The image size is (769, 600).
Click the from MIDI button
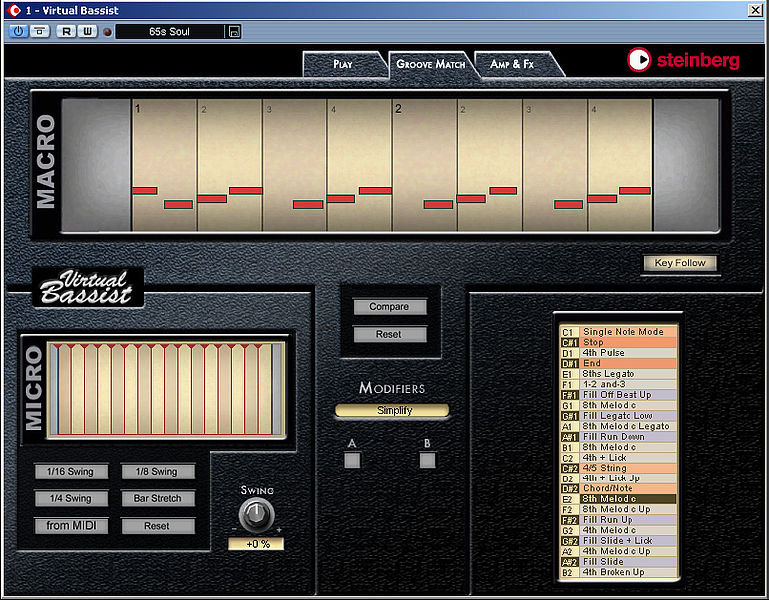click(x=71, y=526)
